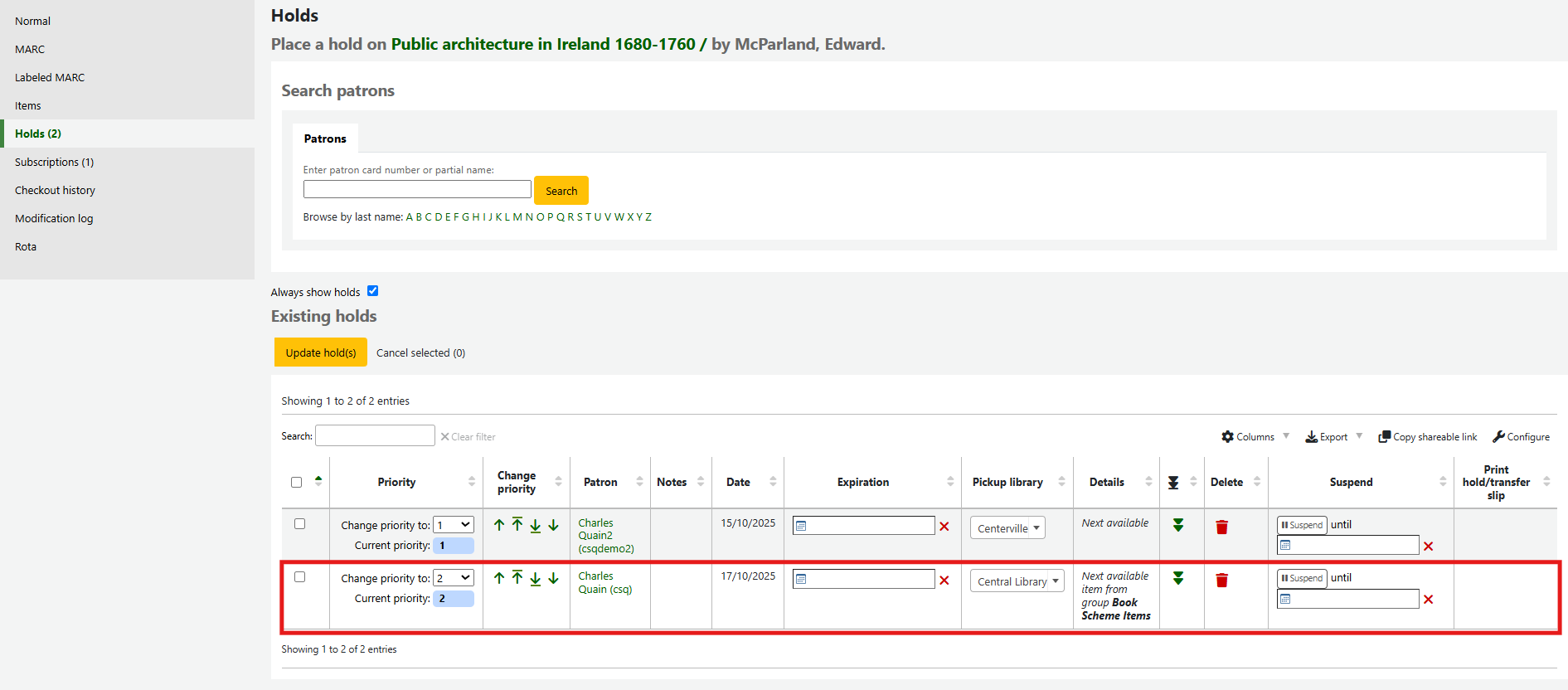Open the Columns visibility menu
Screen dimensions: 1568x690
tap(1255, 437)
